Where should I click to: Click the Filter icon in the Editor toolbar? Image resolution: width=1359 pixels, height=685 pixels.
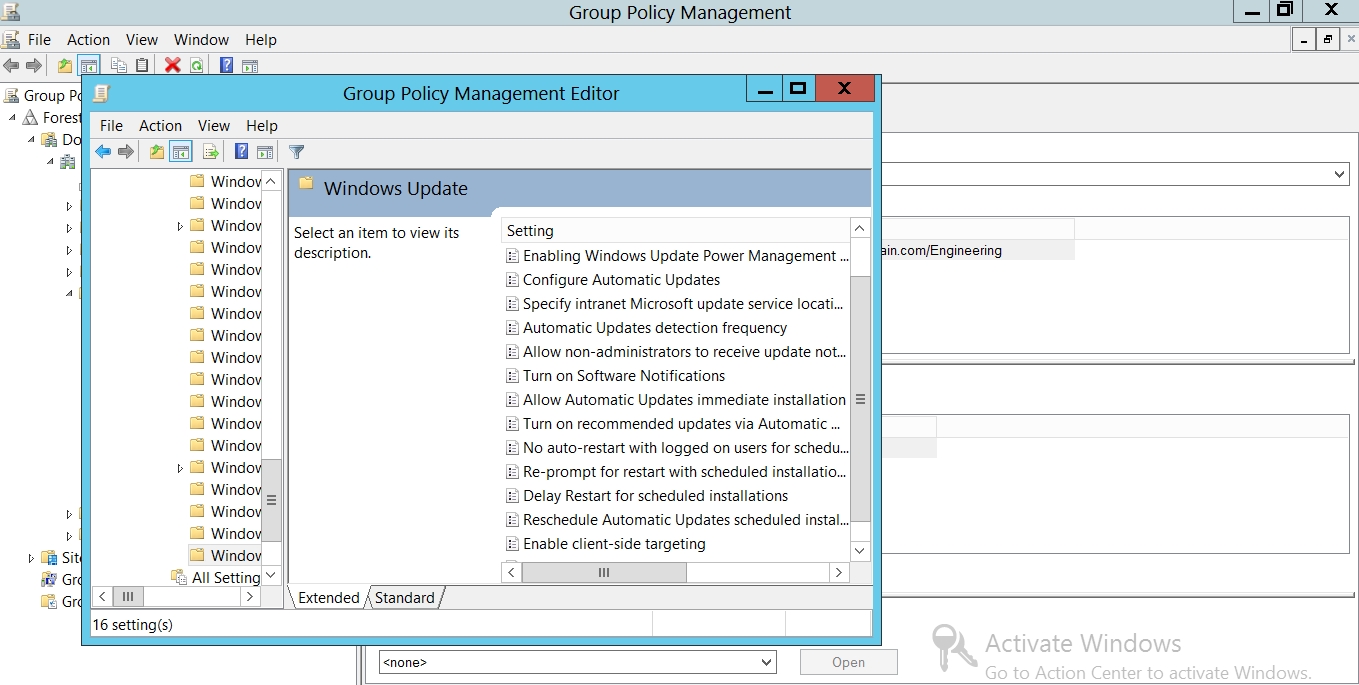click(x=296, y=152)
